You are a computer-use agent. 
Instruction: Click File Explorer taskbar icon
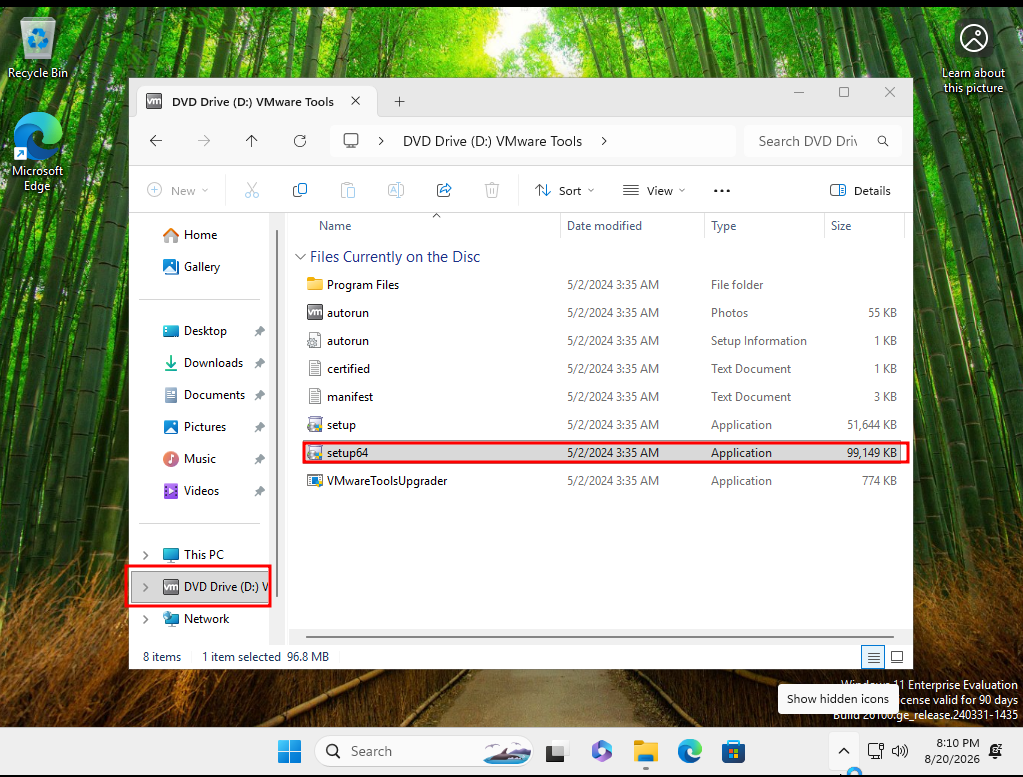point(646,752)
